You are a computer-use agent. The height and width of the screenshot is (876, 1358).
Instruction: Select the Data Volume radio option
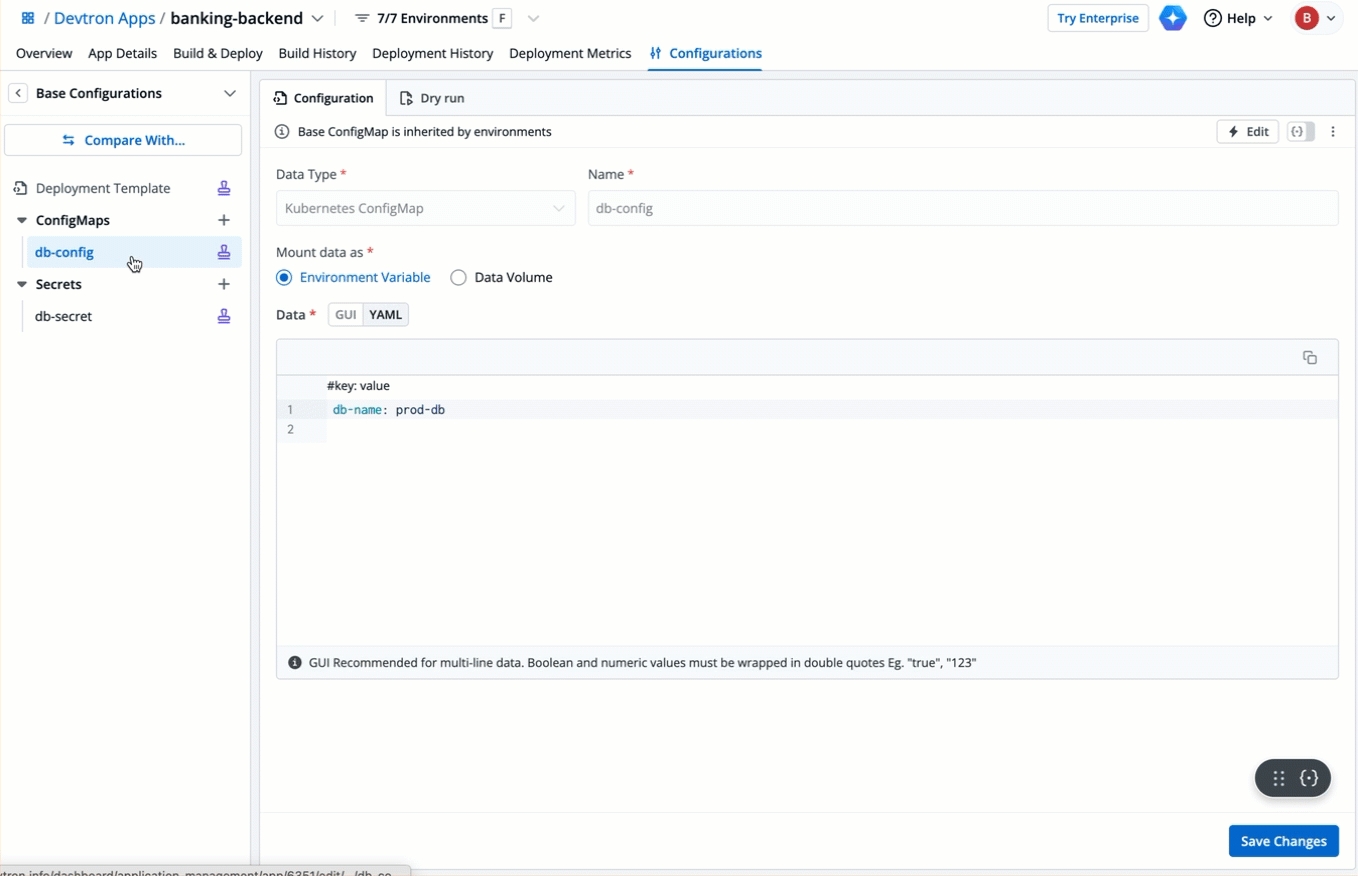(458, 278)
